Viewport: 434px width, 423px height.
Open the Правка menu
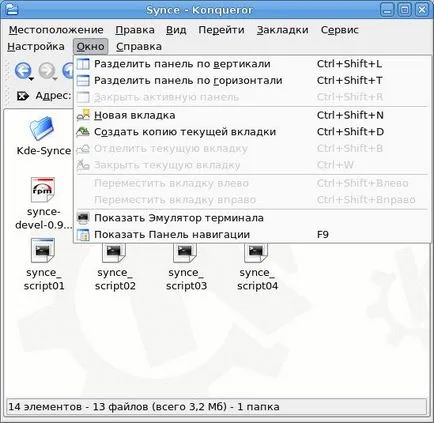click(135, 30)
